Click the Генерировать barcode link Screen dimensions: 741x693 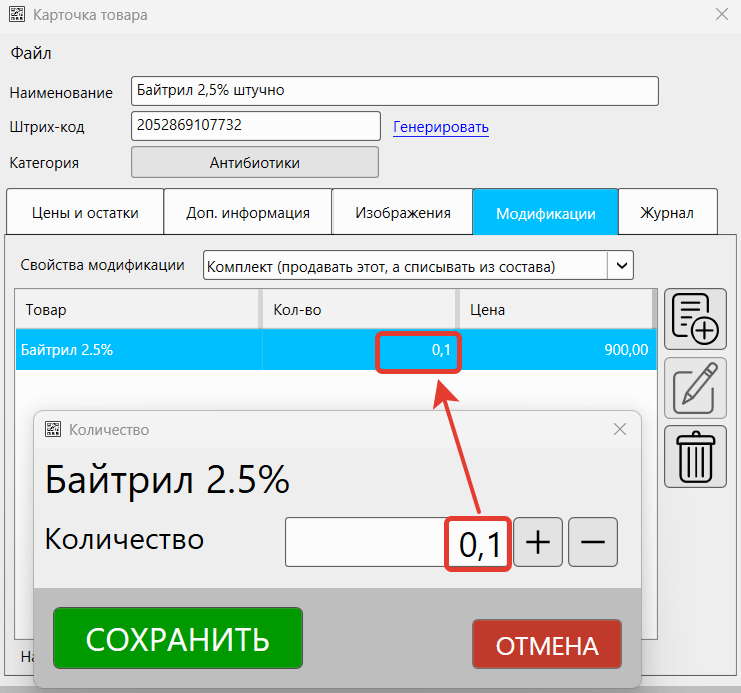(441, 127)
